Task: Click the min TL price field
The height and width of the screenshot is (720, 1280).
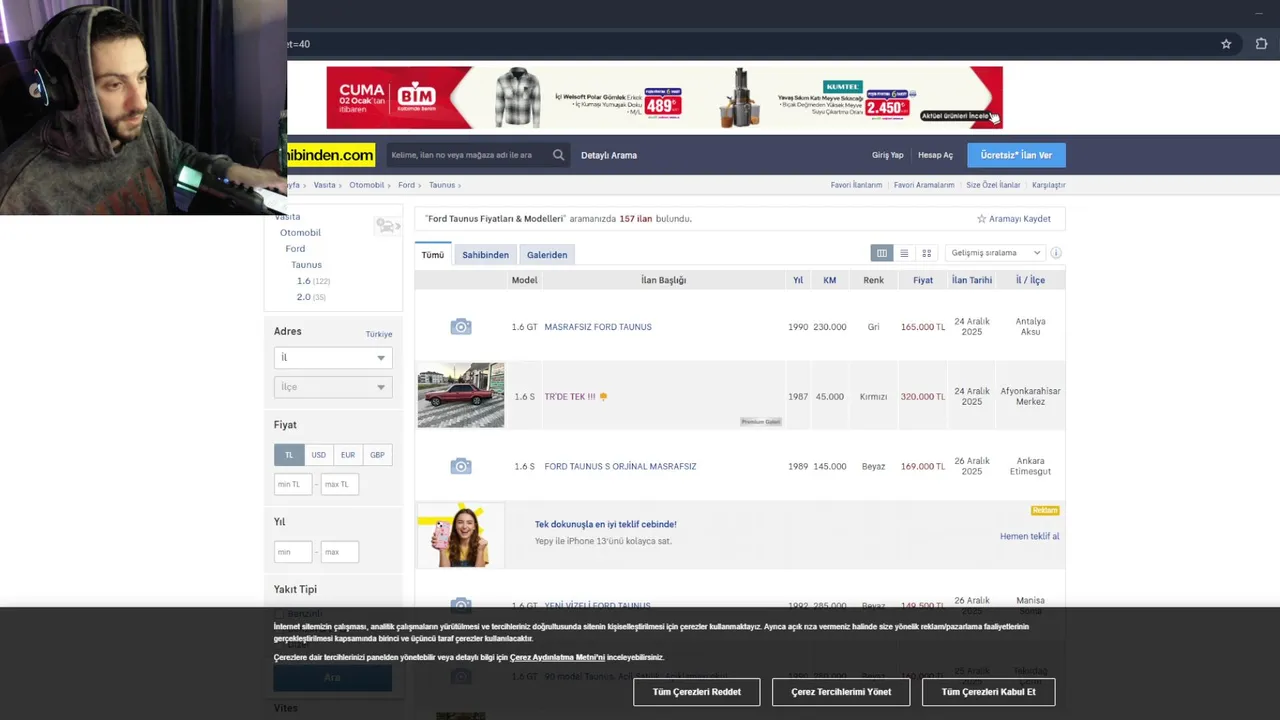Action: [x=292, y=484]
